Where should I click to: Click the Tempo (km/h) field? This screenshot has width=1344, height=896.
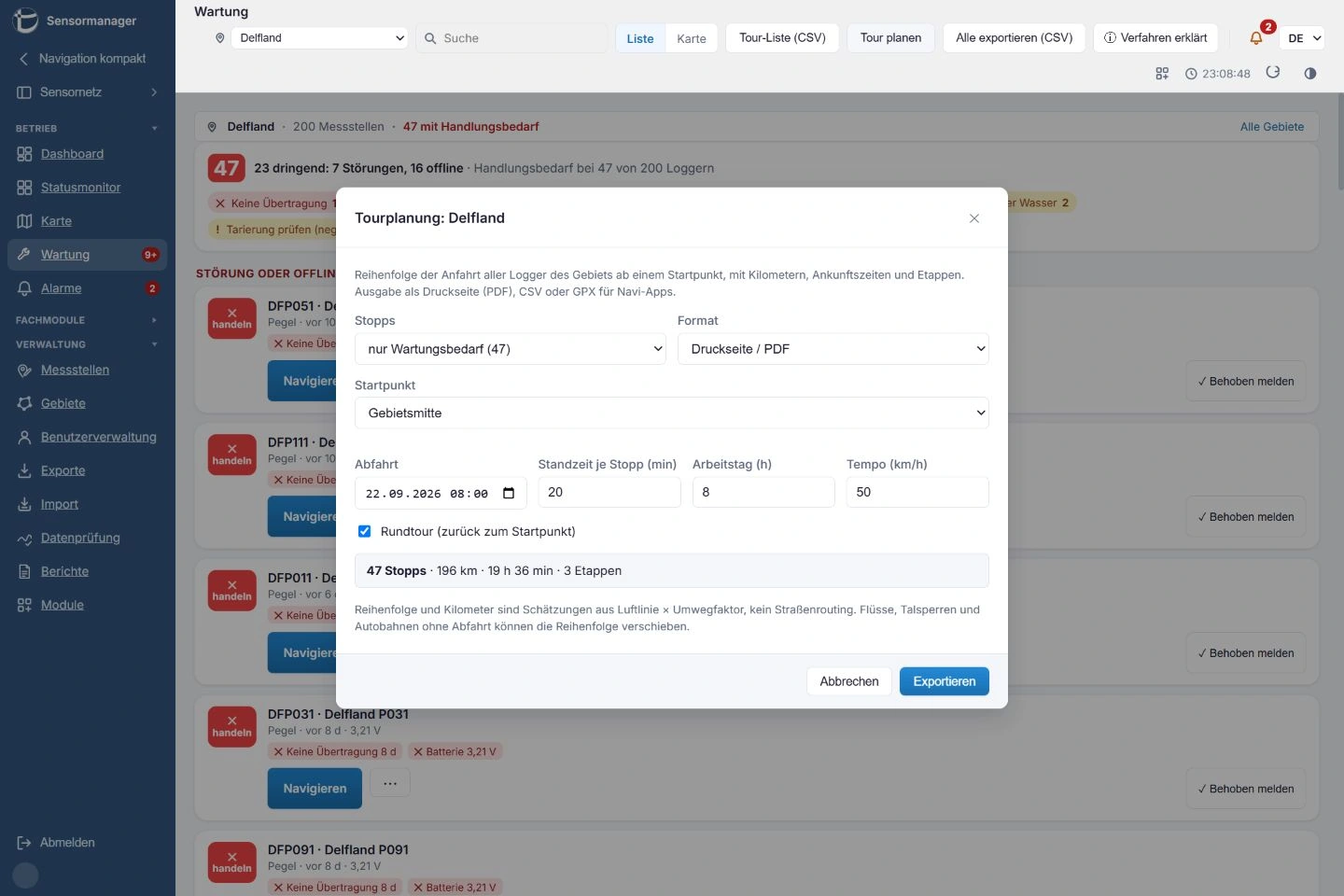pyautogui.click(x=917, y=493)
